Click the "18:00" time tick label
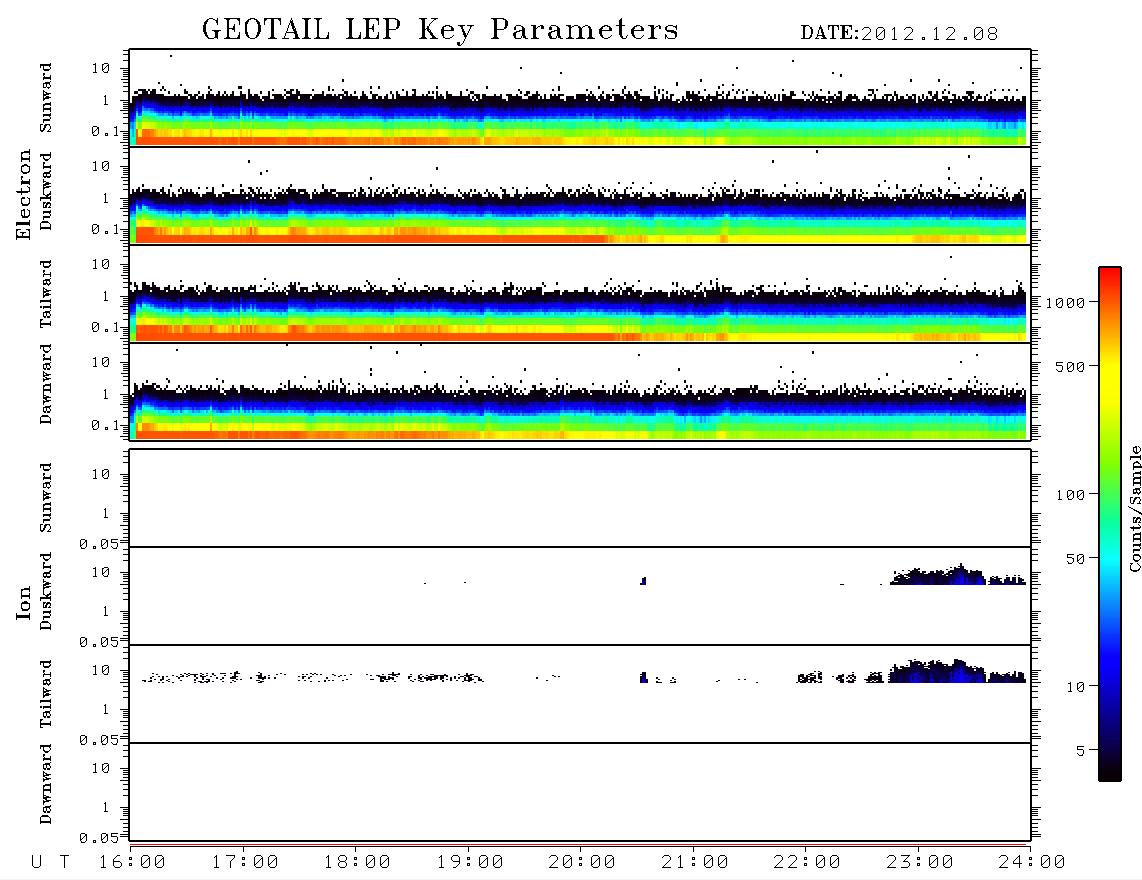Image resolution: width=1142 pixels, height=880 pixels. (x=358, y=862)
